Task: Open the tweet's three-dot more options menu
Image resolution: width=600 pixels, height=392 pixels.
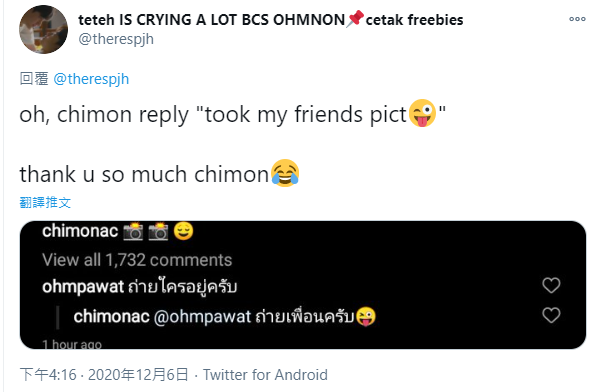Action: point(577,19)
